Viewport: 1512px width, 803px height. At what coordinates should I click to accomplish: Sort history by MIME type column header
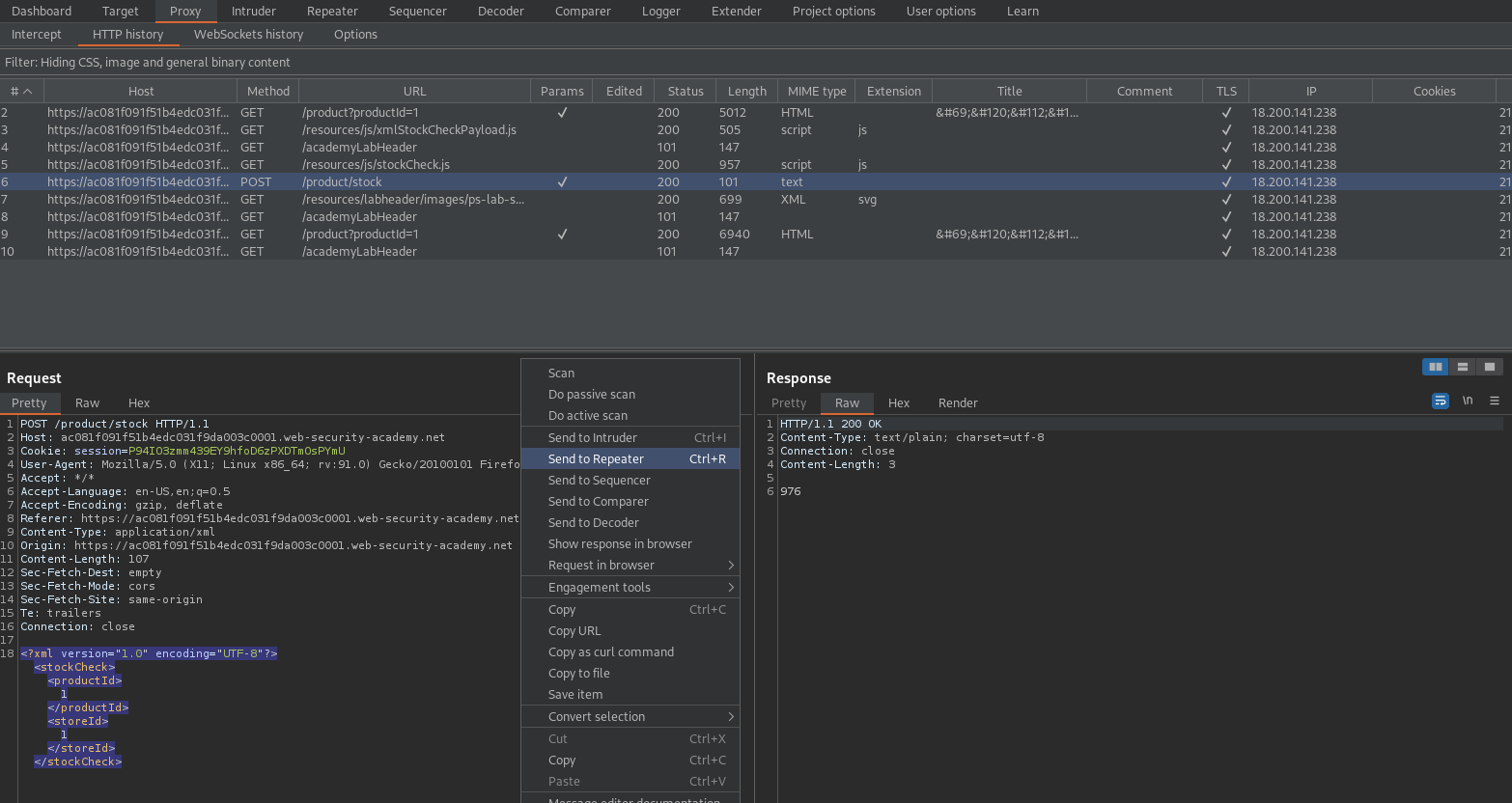817,91
